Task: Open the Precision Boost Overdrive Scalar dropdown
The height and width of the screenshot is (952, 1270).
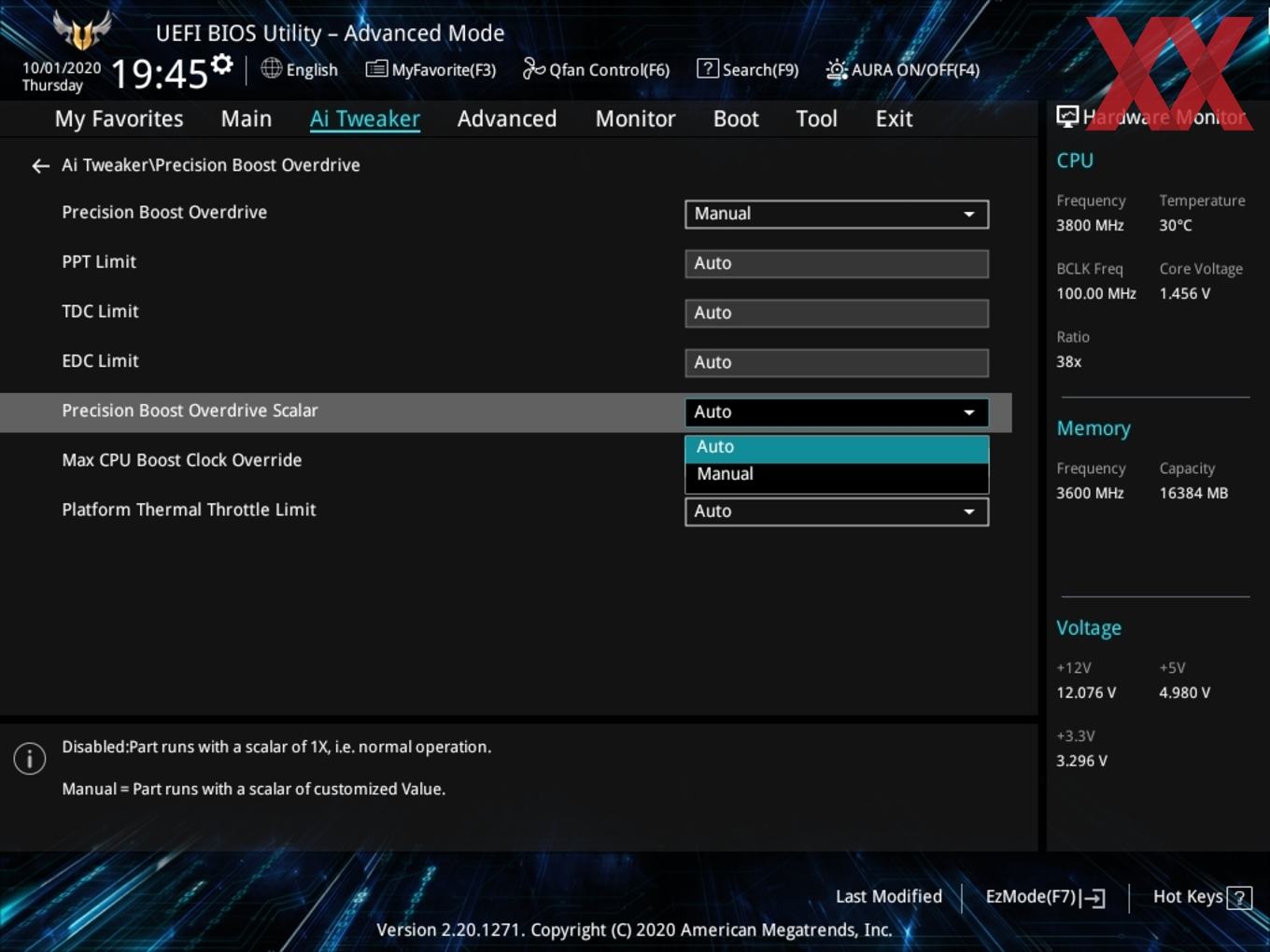Action: tap(837, 413)
